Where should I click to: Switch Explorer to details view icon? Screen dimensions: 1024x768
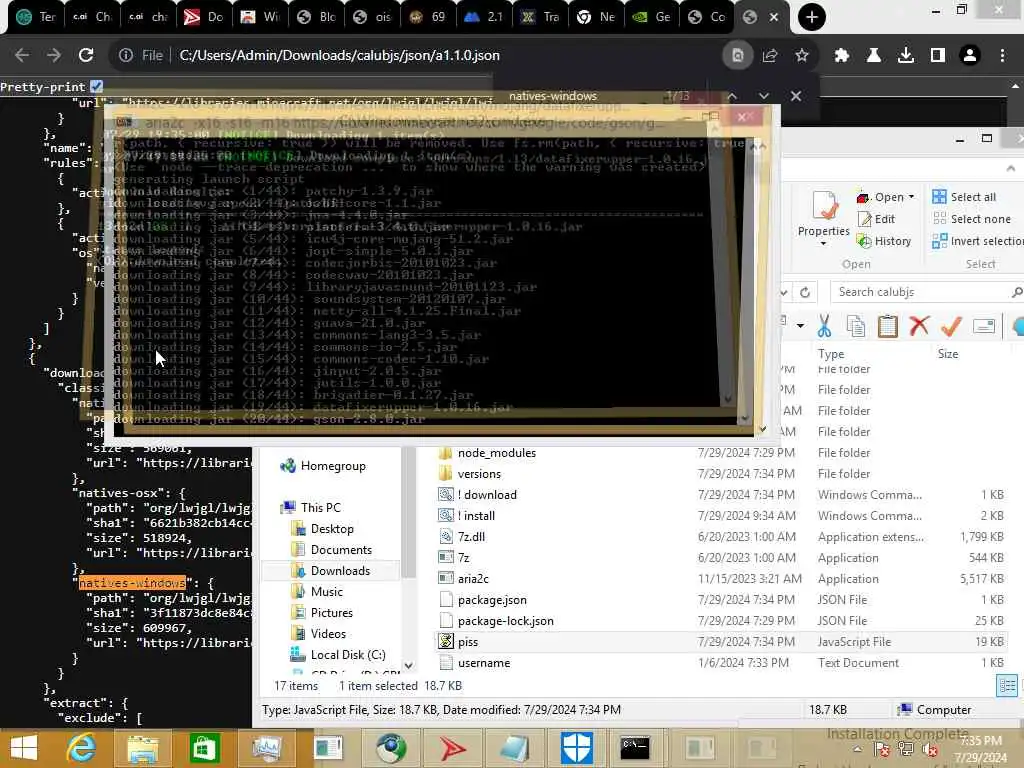(1007, 685)
